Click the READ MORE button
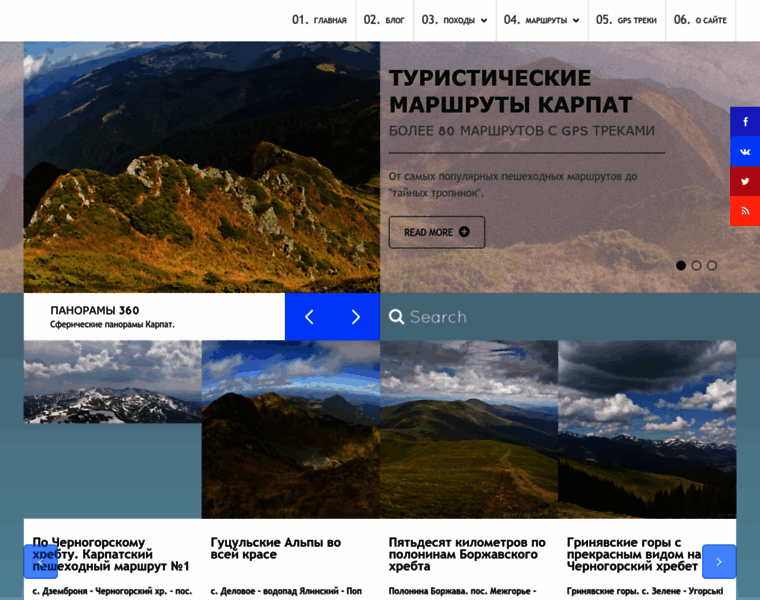The height and width of the screenshot is (600, 760). coord(437,232)
